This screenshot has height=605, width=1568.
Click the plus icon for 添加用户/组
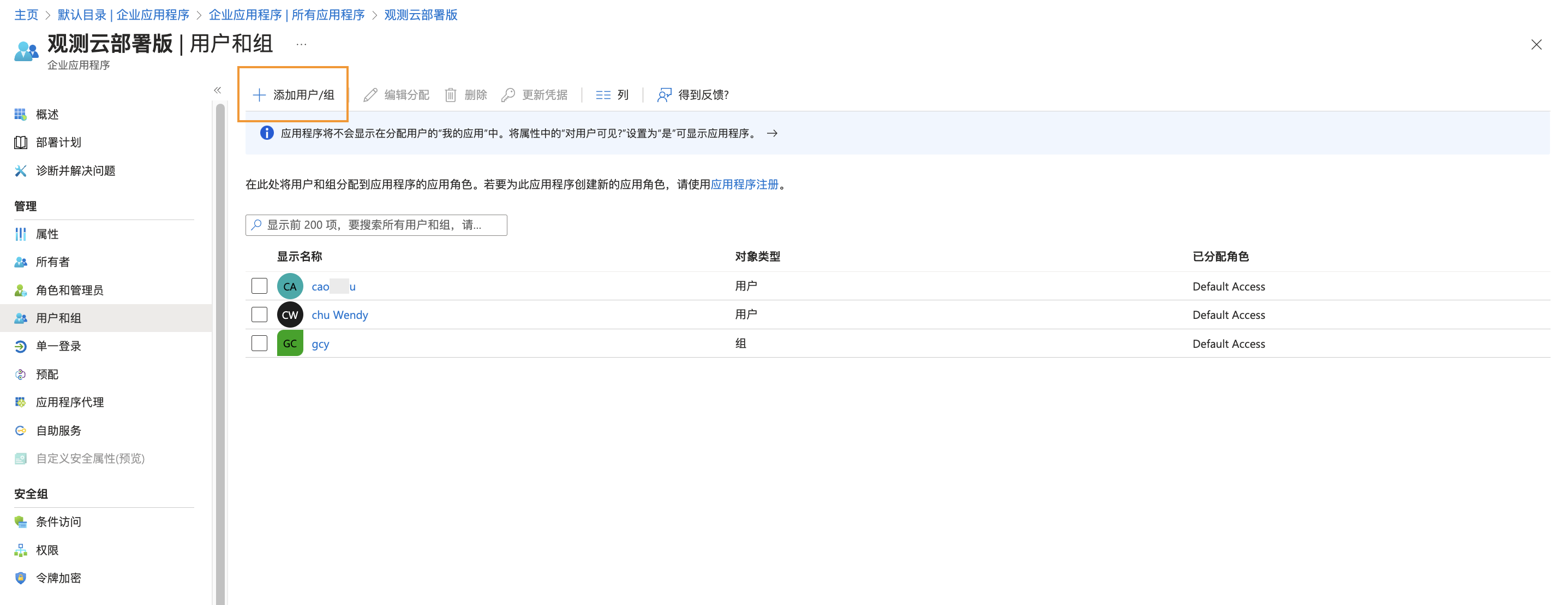tap(259, 95)
